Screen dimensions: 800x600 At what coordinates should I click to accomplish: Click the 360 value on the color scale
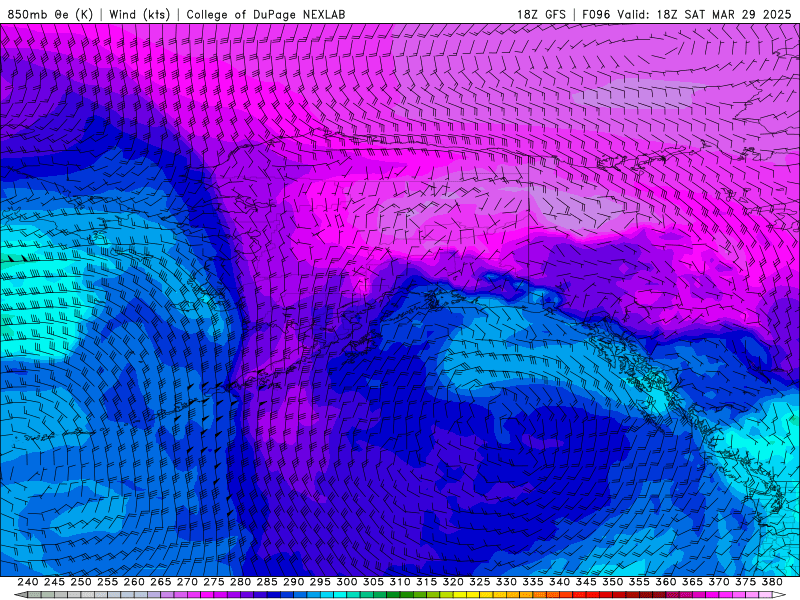click(665, 582)
